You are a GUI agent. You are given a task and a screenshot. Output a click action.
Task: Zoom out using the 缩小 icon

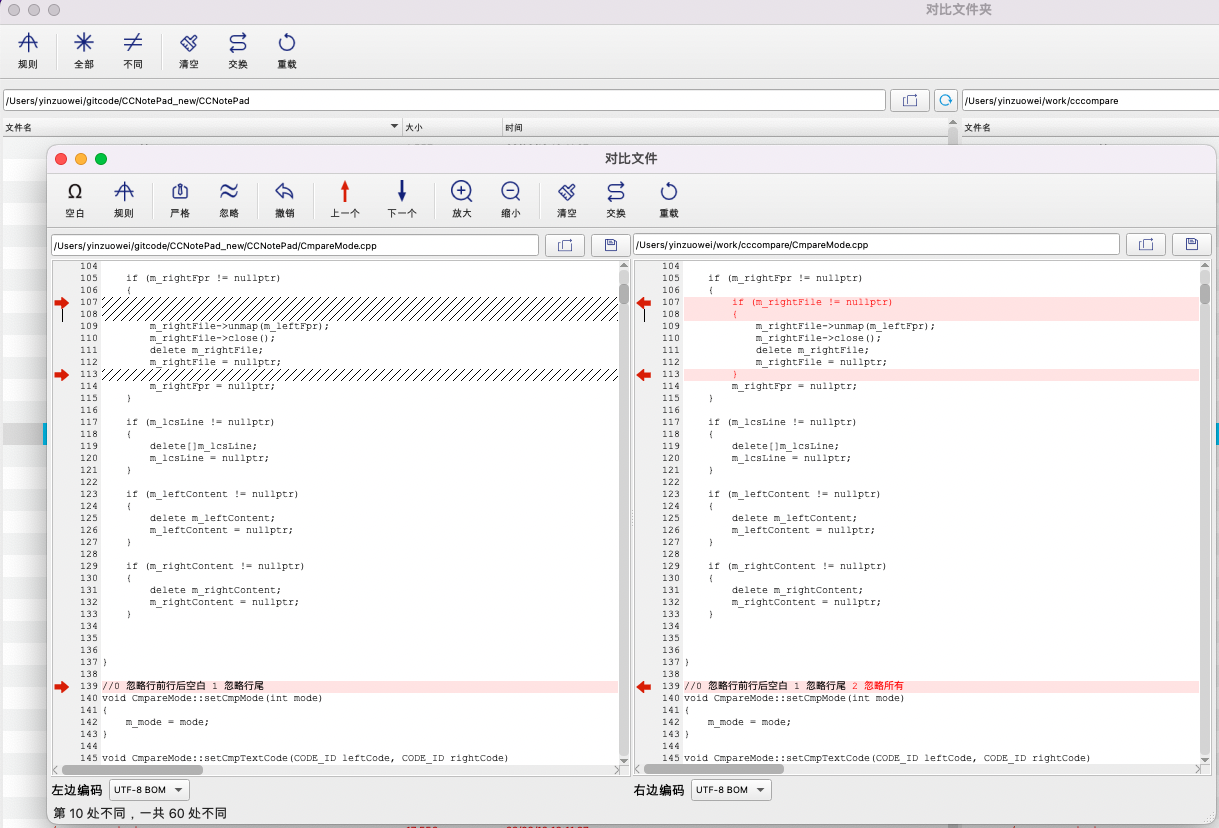click(511, 197)
